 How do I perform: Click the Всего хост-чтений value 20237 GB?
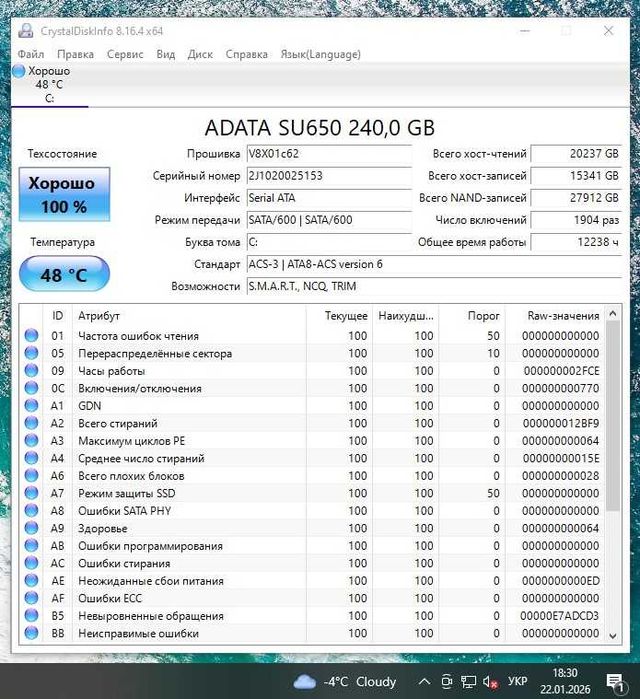576,154
